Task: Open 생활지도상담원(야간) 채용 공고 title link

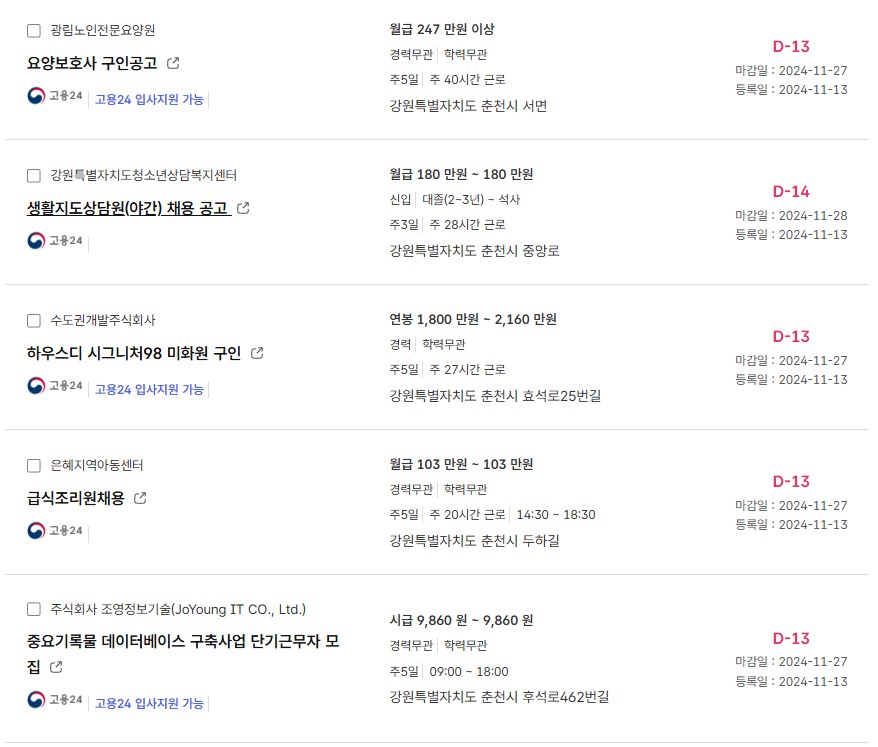Action: click(128, 208)
